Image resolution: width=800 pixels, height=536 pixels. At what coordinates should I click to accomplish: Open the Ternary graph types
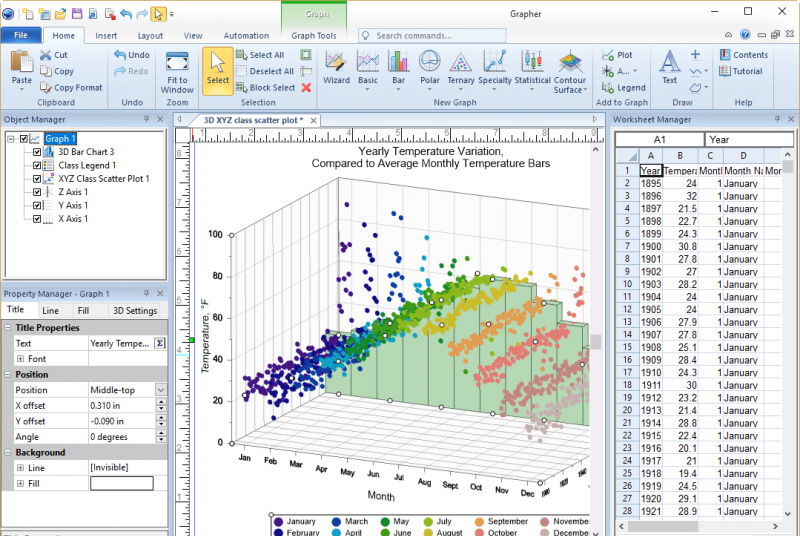(x=461, y=70)
